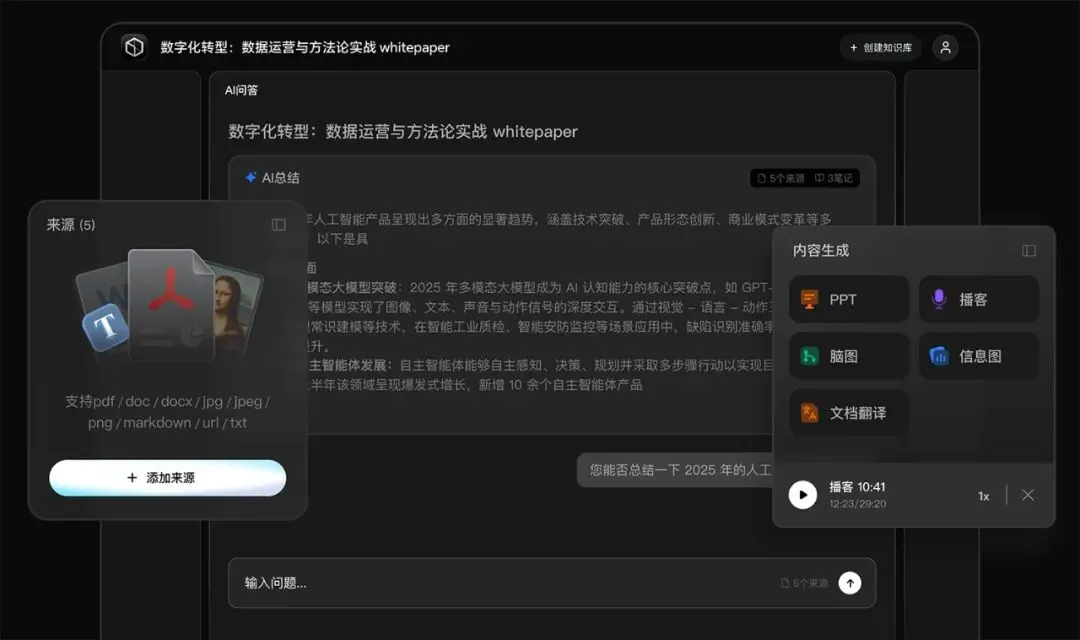Close the podcast player bar
This screenshot has width=1080, height=640.
point(1028,495)
